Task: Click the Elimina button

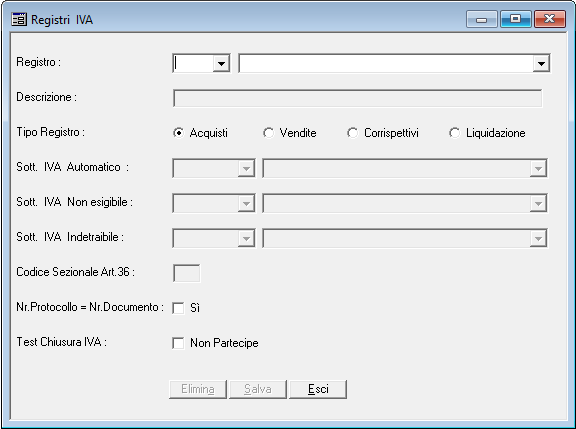Action: point(198,389)
